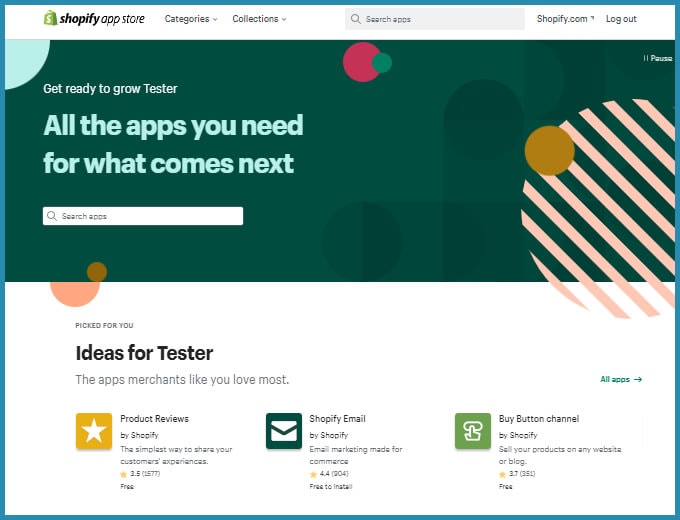Focus the header Search apps field

click(x=440, y=19)
